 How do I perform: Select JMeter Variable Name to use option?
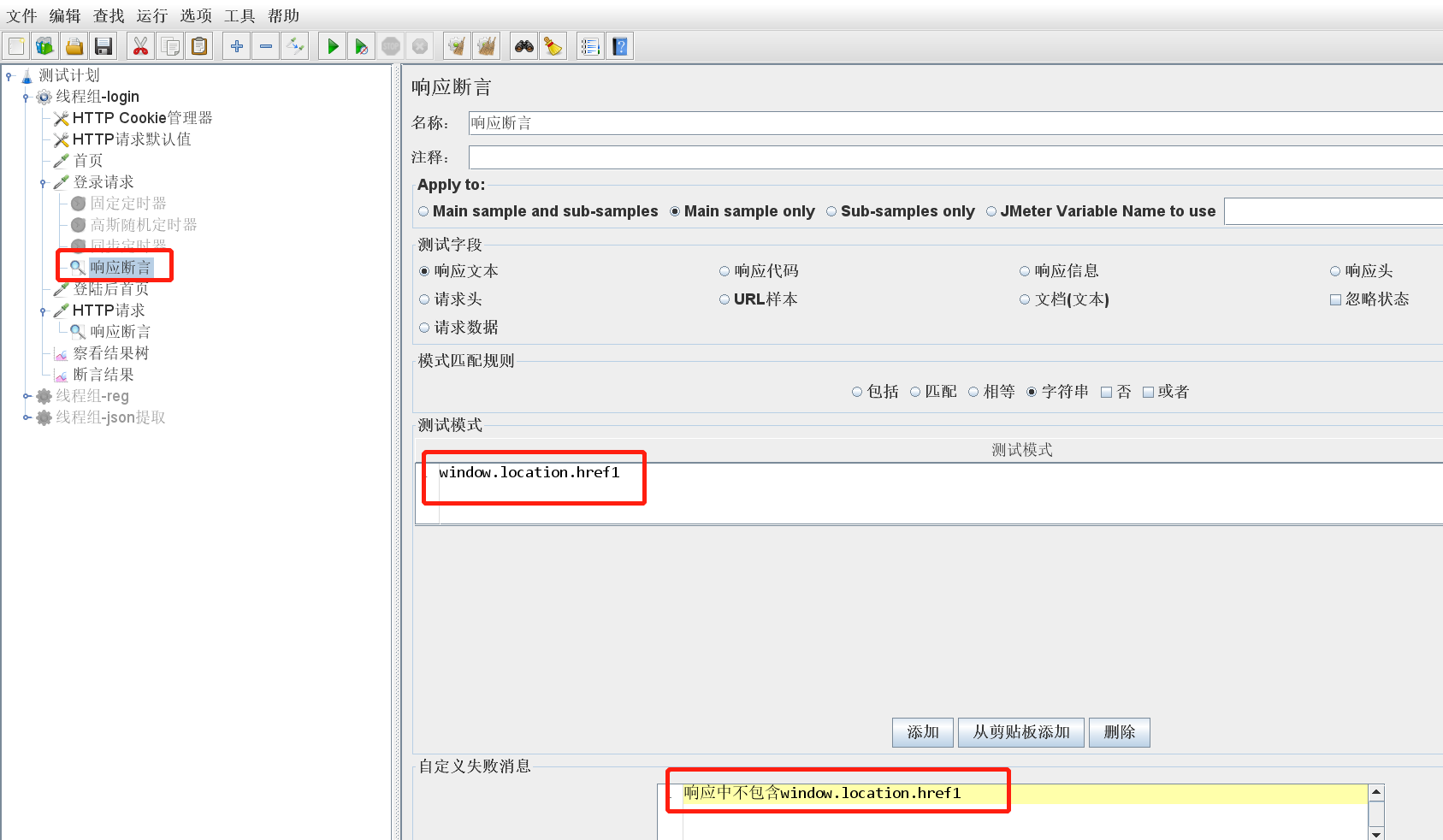click(x=1100, y=211)
